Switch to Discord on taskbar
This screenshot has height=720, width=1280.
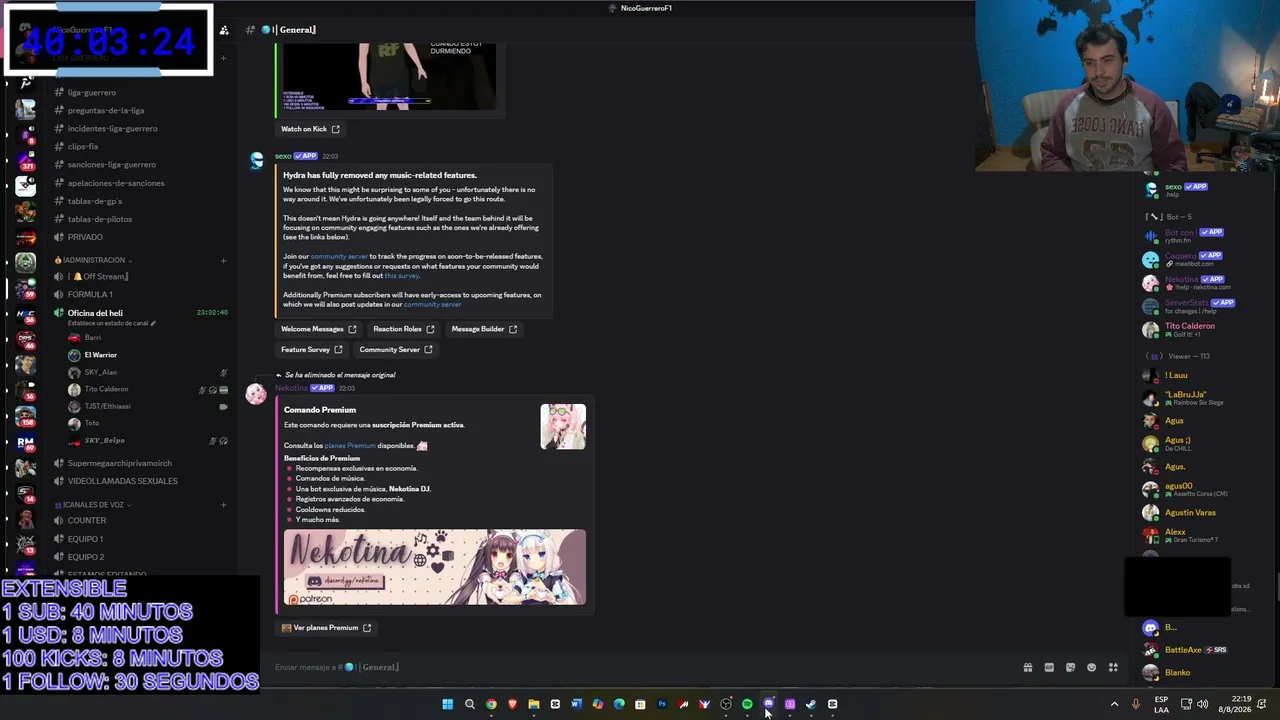pyautogui.click(x=768, y=704)
